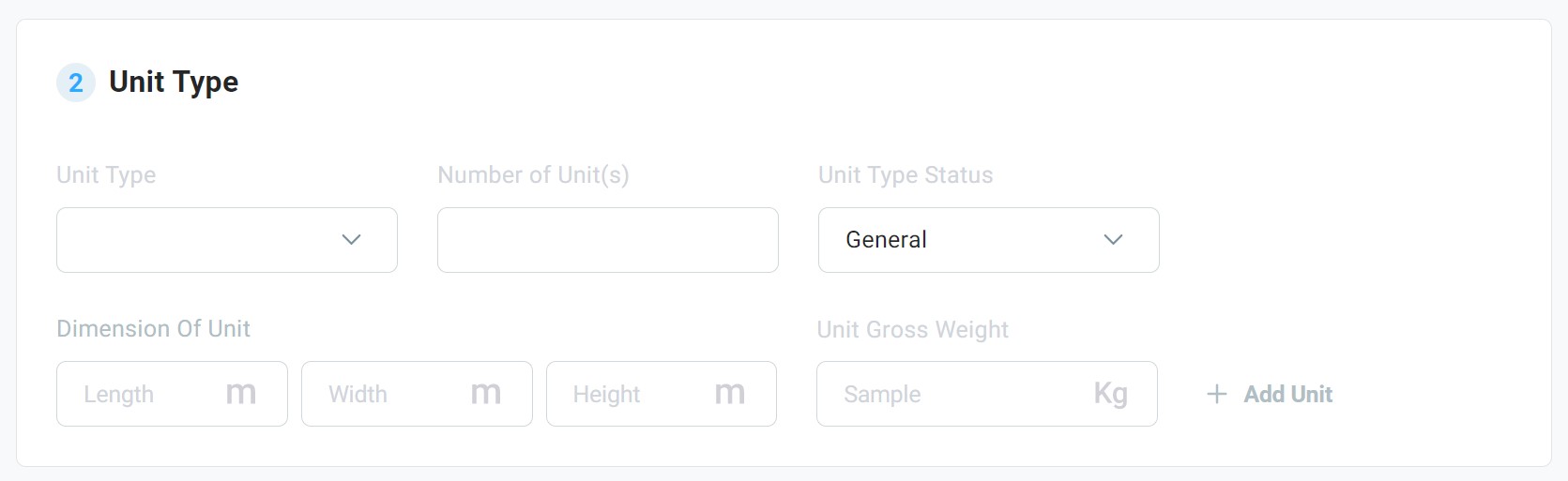The width and height of the screenshot is (1568, 481).
Task: Click the chevron arrow next to General
Action: coord(1113,240)
